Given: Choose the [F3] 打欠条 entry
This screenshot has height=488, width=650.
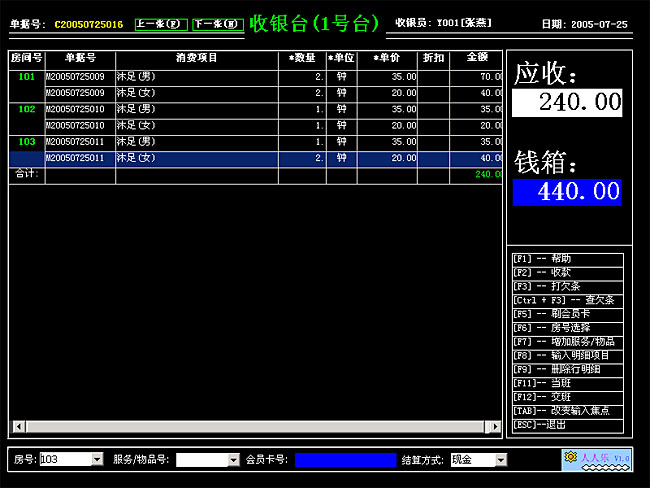Looking at the screenshot, I should 567,286.
